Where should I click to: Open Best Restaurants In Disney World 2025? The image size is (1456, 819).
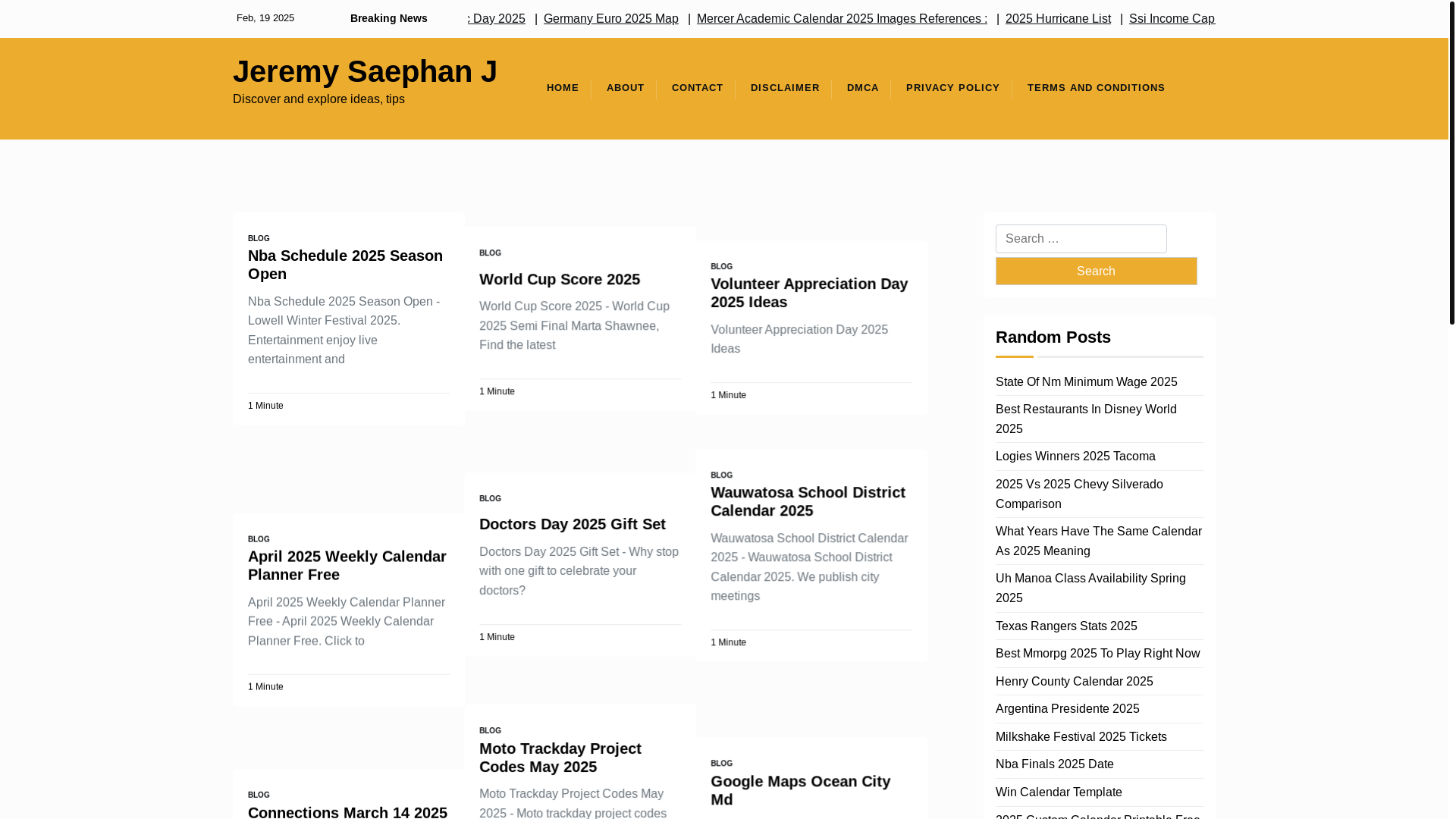pos(1086,419)
